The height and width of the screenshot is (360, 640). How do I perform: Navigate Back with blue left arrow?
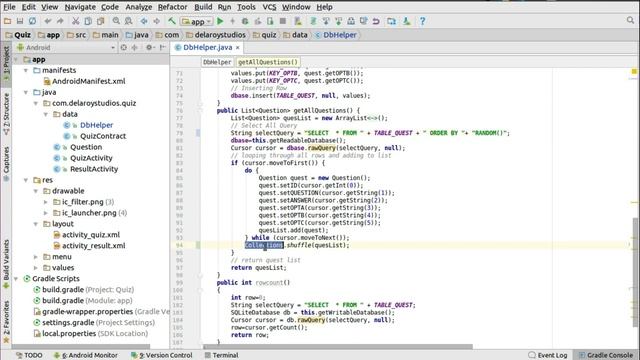144,21
